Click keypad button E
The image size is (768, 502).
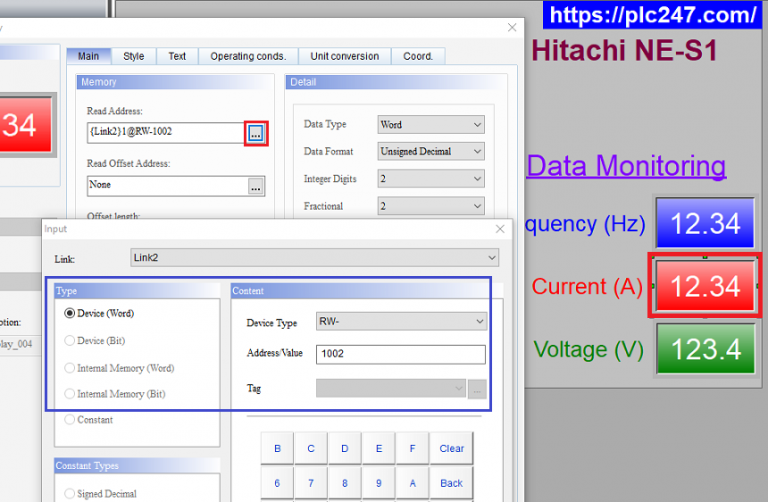pyautogui.click(x=379, y=448)
